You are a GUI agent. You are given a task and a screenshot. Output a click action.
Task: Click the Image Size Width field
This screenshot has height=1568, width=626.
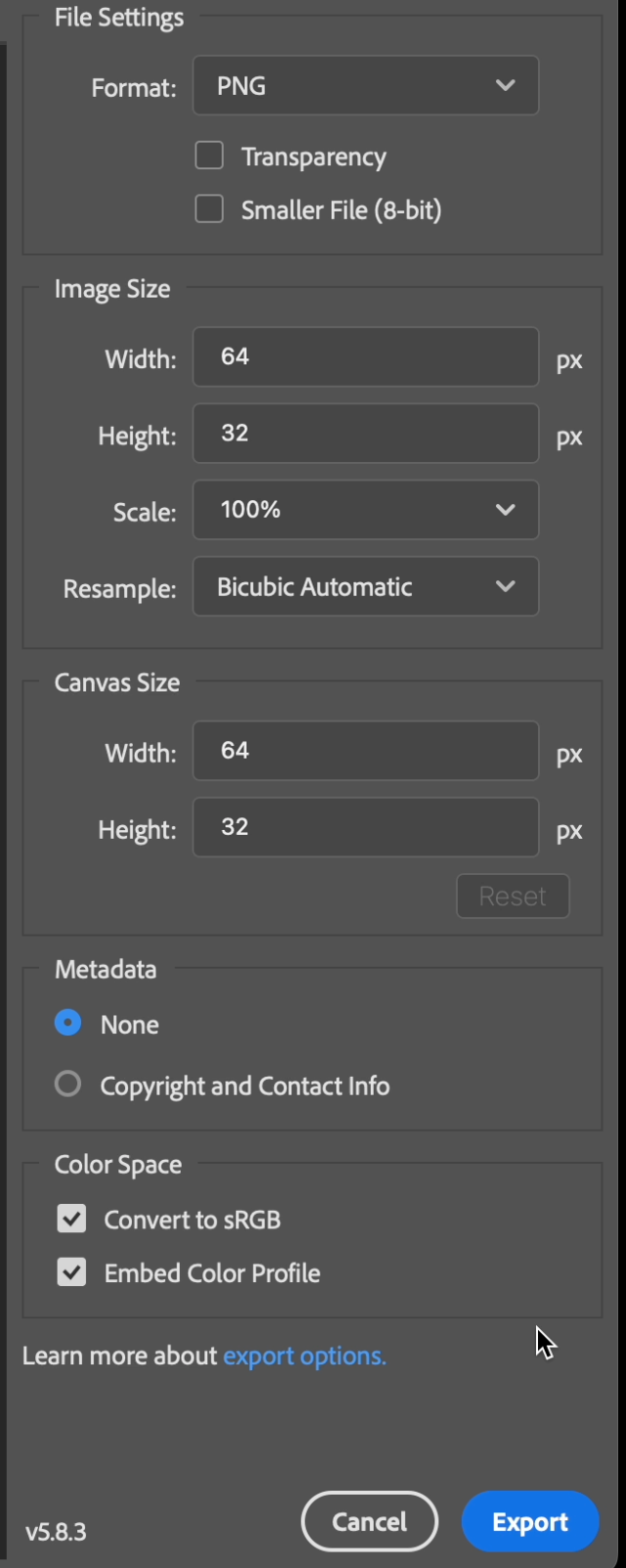pos(365,357)
